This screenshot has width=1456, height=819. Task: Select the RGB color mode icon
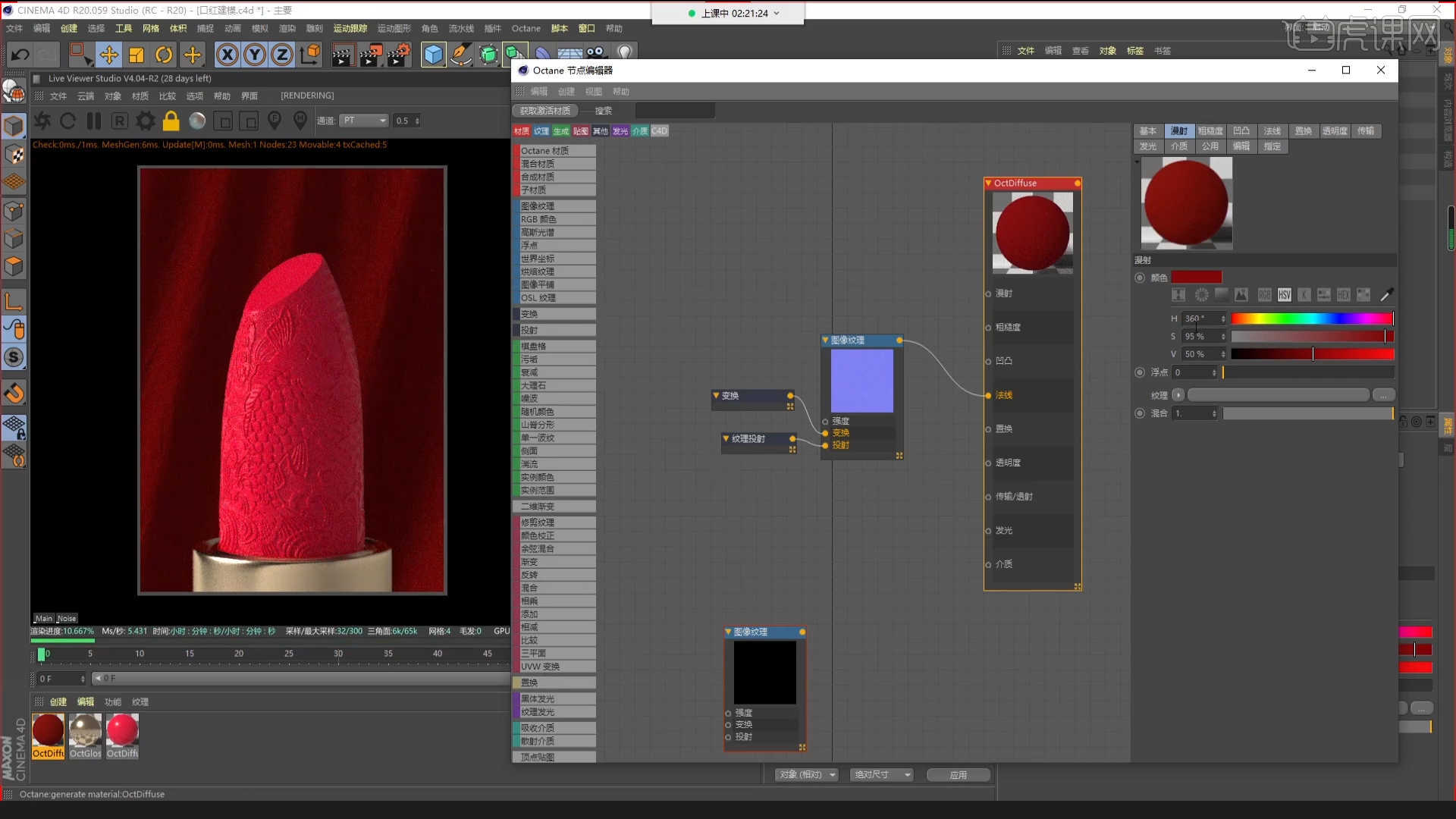pyautogui.click(x=1265, y=295)
